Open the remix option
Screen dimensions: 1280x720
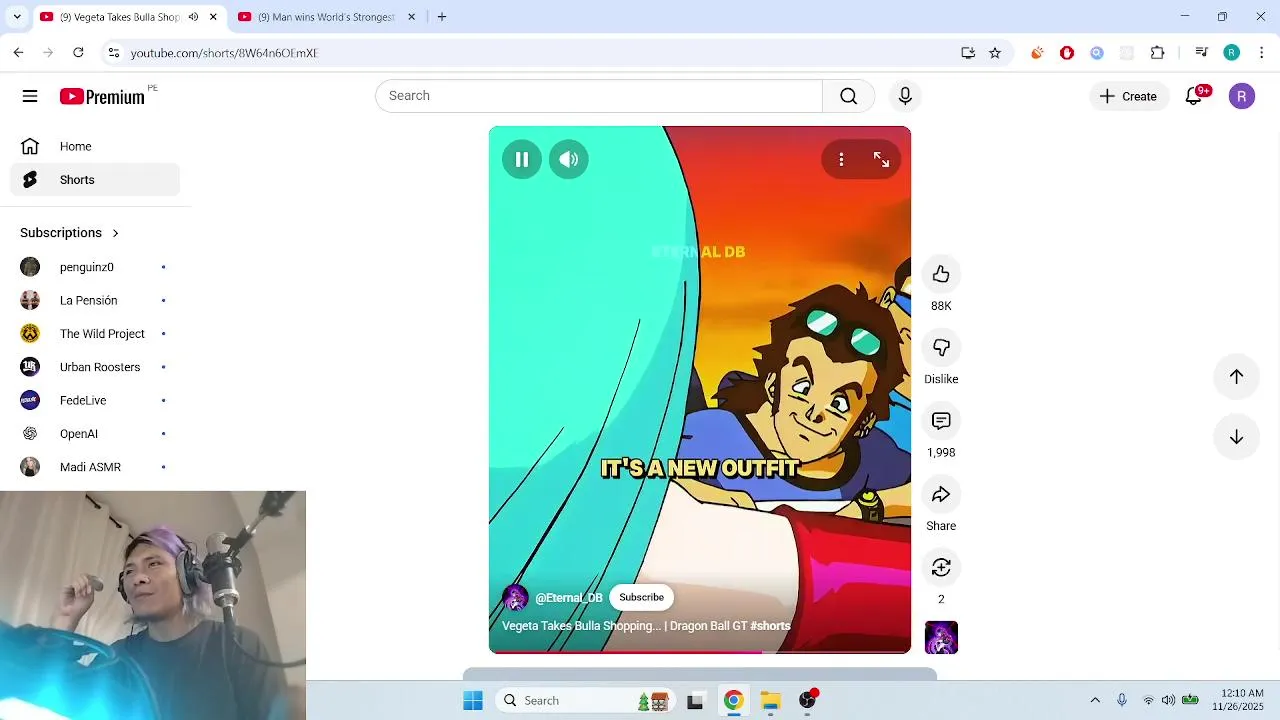[941, 567]
